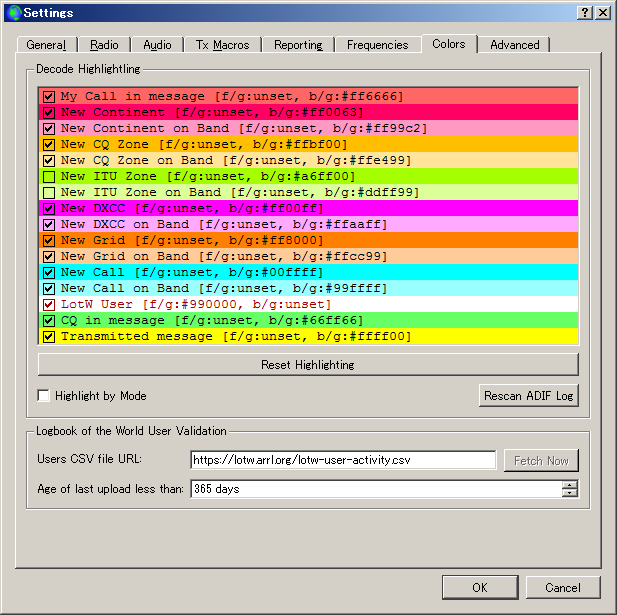Click the Users CSV file URL field

(342, 460)
